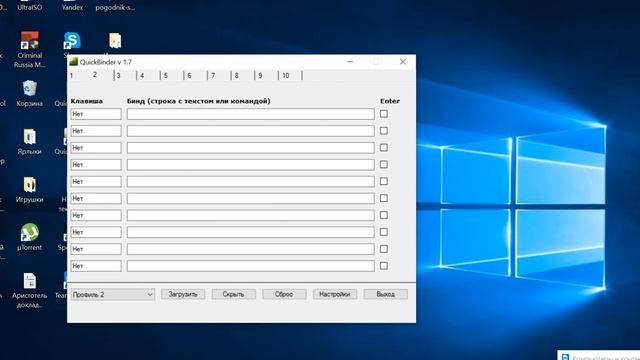Screen dimensions: 640x360
Task: Click third row Клавиша key field
Action: point(96,148)
